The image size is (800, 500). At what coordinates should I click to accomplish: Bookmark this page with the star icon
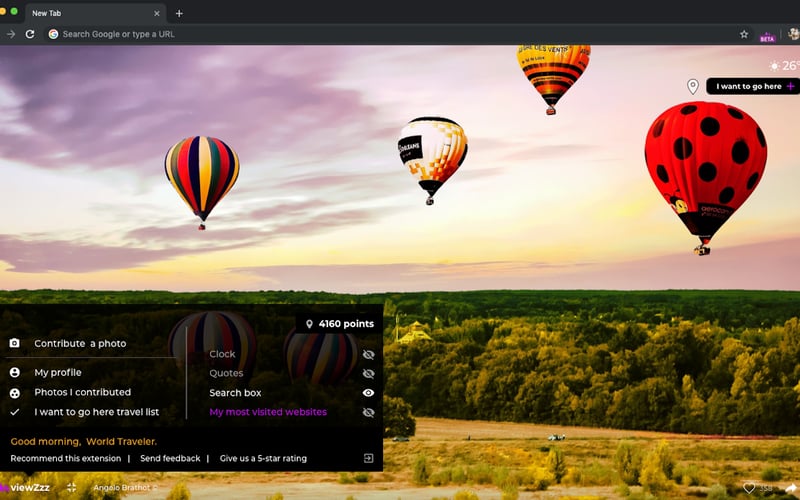pyautogui.click(x=744, y=34)
